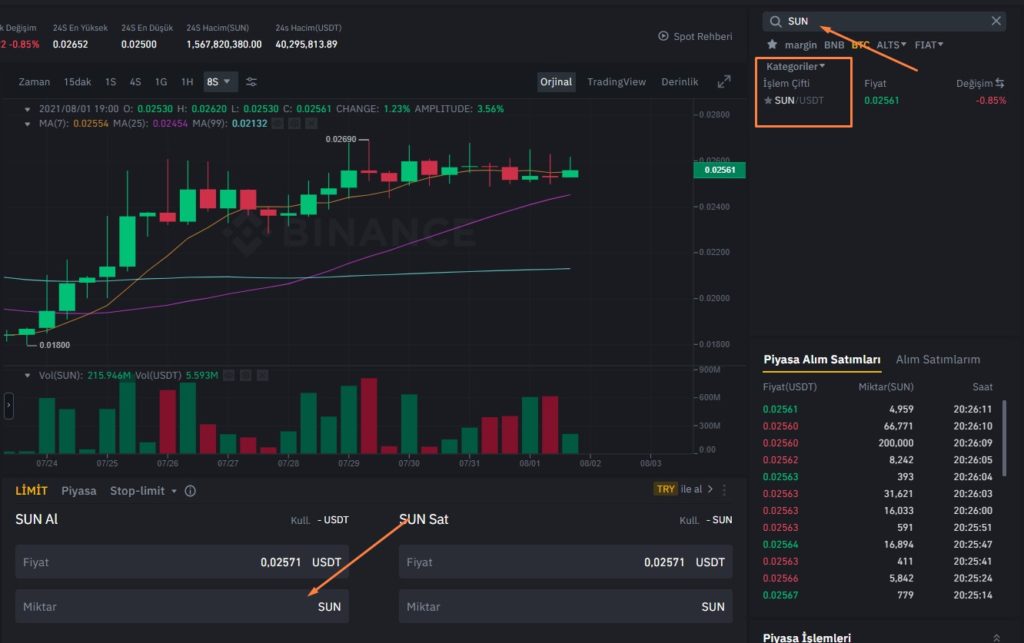Viewport: 1024px width, 643px height.
Task: Switch chart to 1S interval
Action: click(110, 82)
